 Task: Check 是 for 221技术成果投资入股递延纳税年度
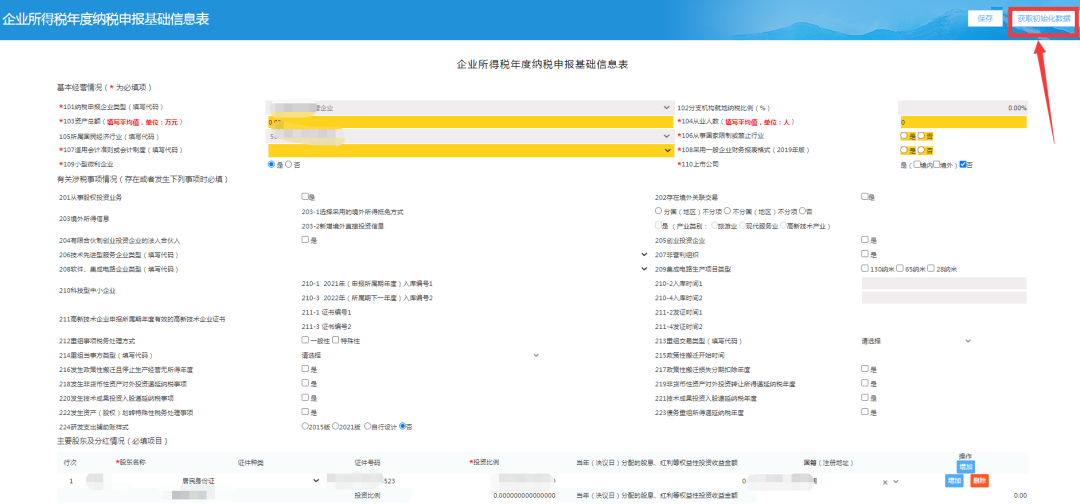(x=865, y=397)
